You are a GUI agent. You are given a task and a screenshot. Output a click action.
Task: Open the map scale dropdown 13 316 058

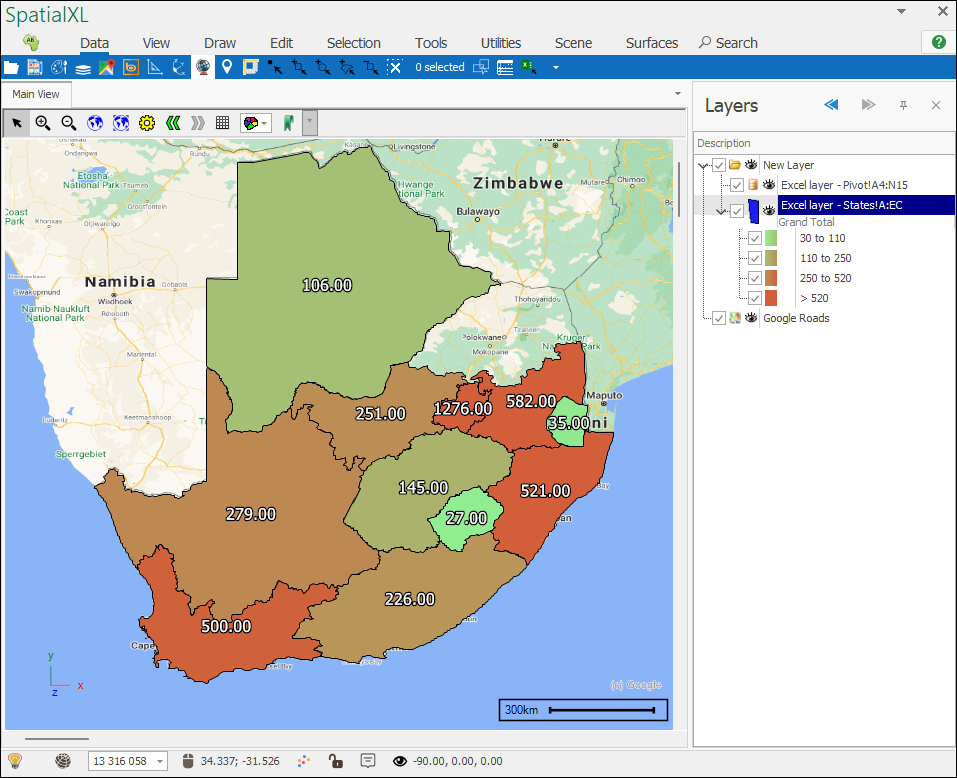click(x=160, y=762)
